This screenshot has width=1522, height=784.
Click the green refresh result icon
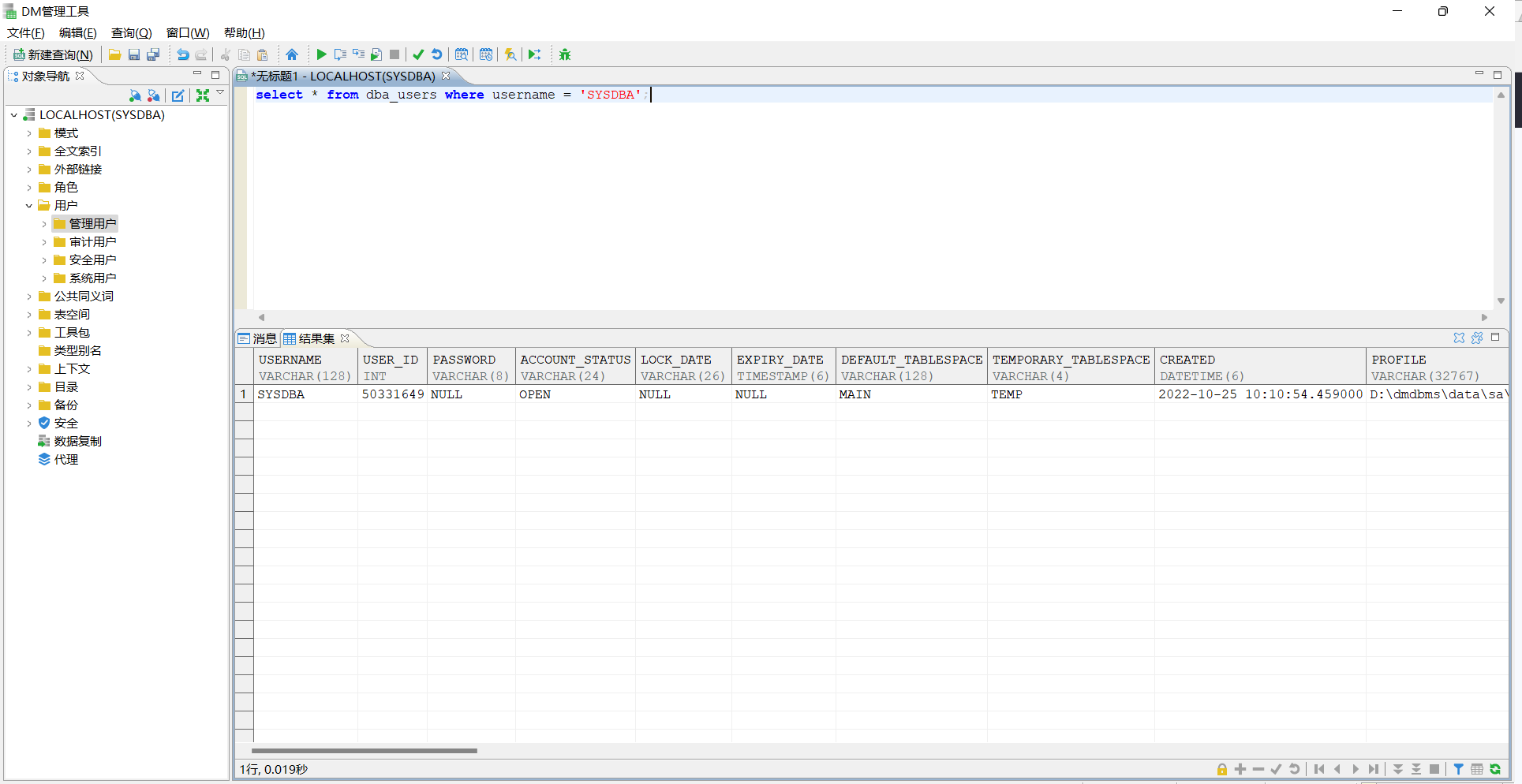pyautogui.click(x=1495, y=769)
